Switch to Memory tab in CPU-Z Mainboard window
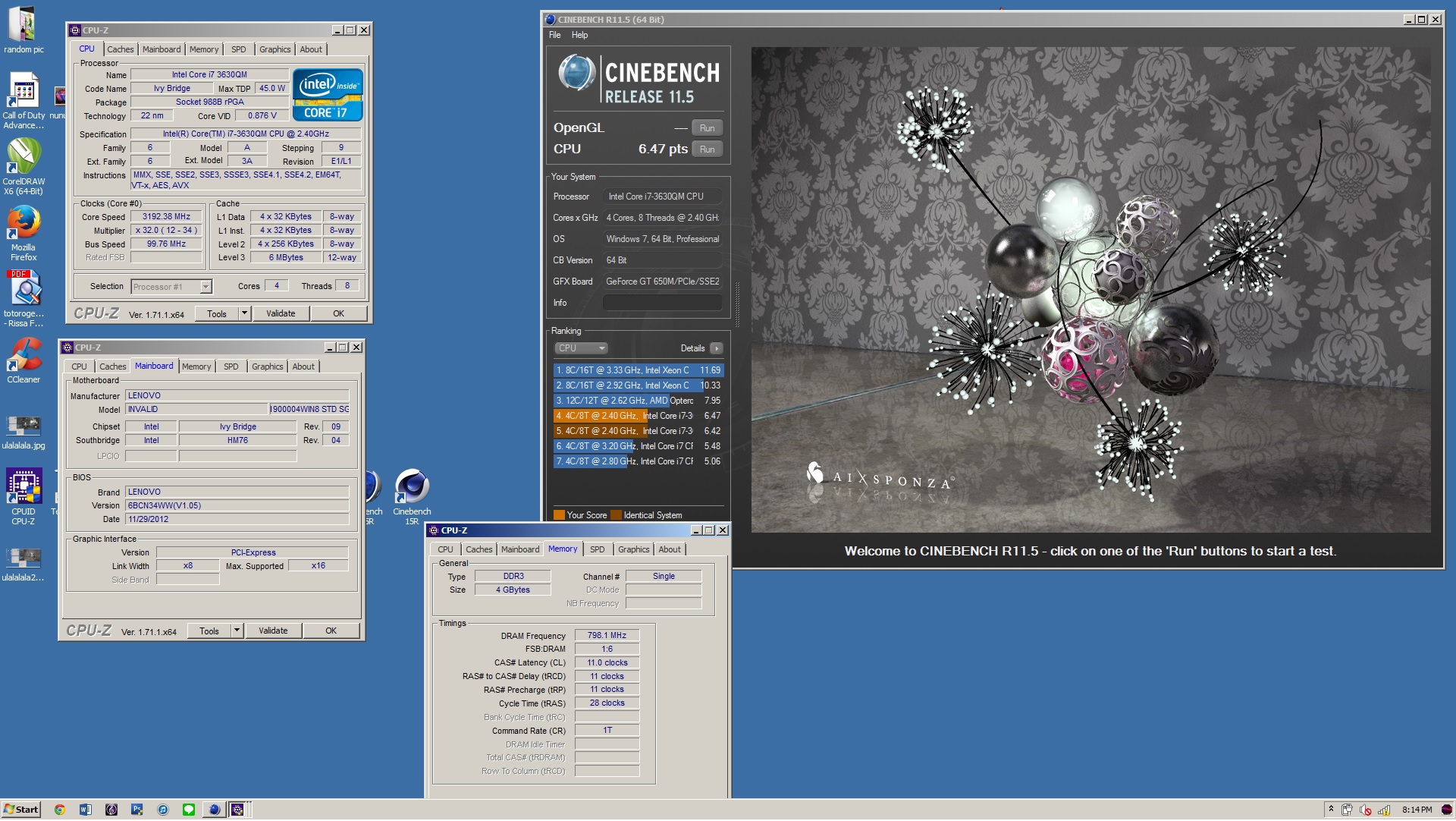 click(x=196, y=367)
